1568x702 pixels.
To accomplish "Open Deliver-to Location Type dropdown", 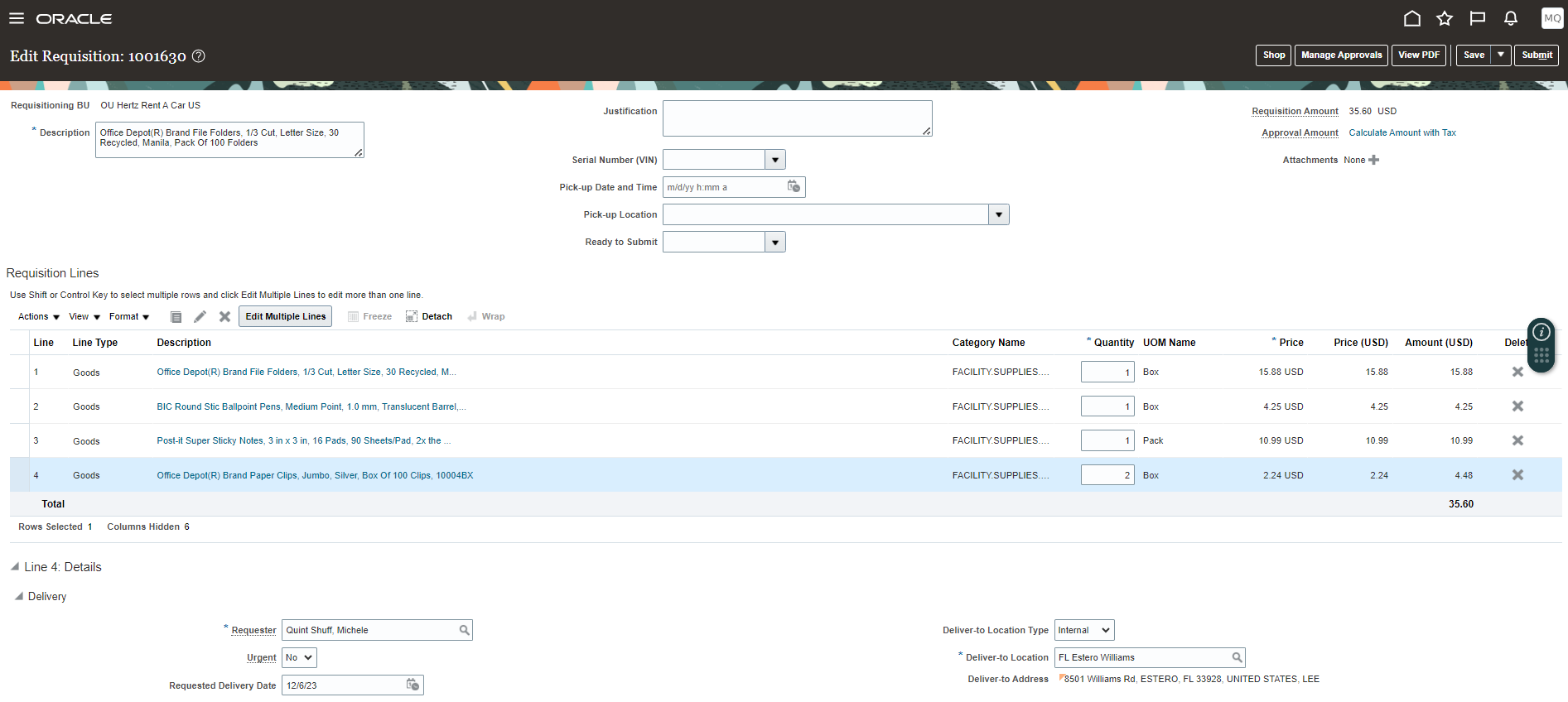I will [1084, 630].
